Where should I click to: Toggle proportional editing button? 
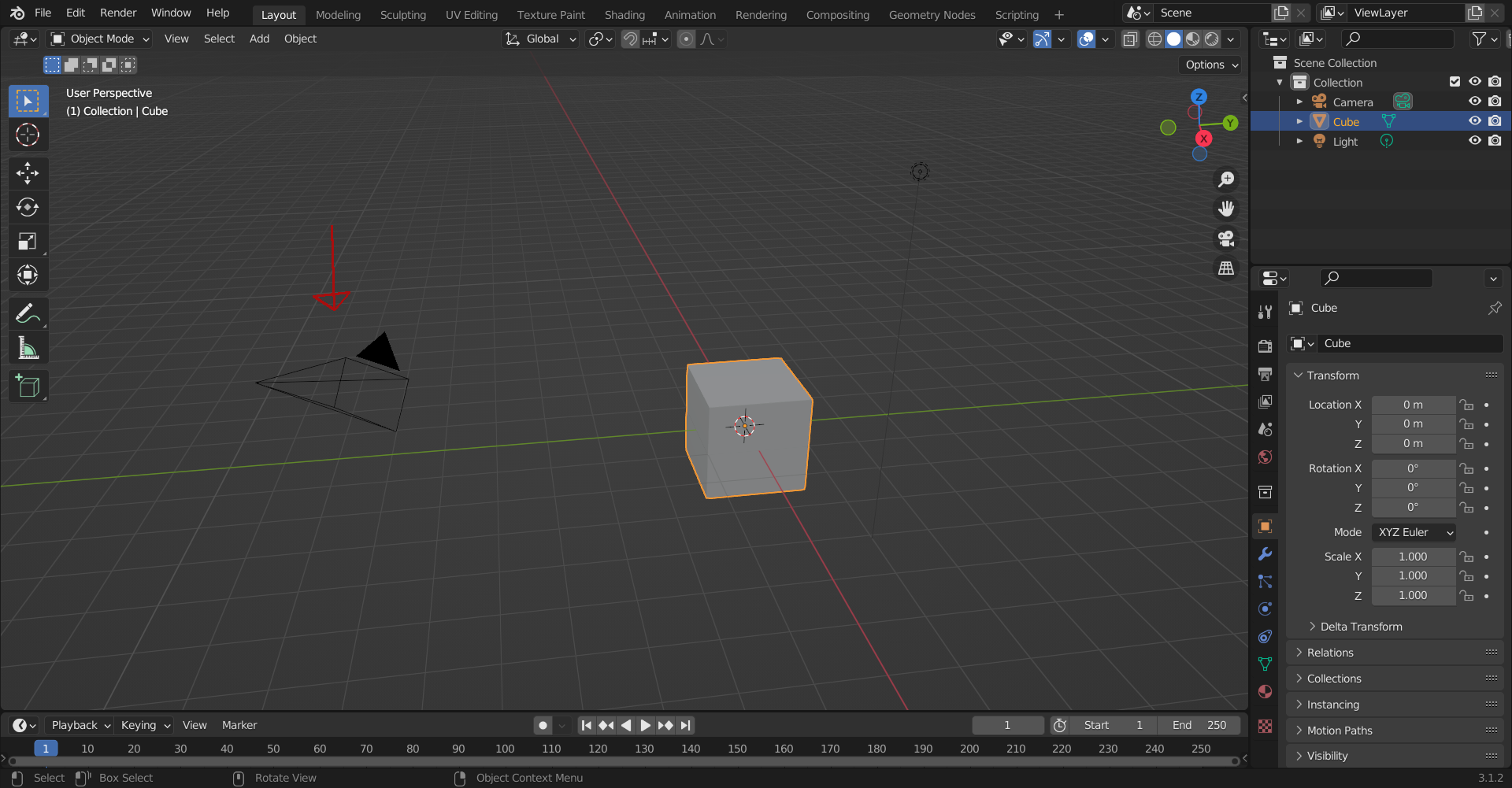(x=687, y=39)
